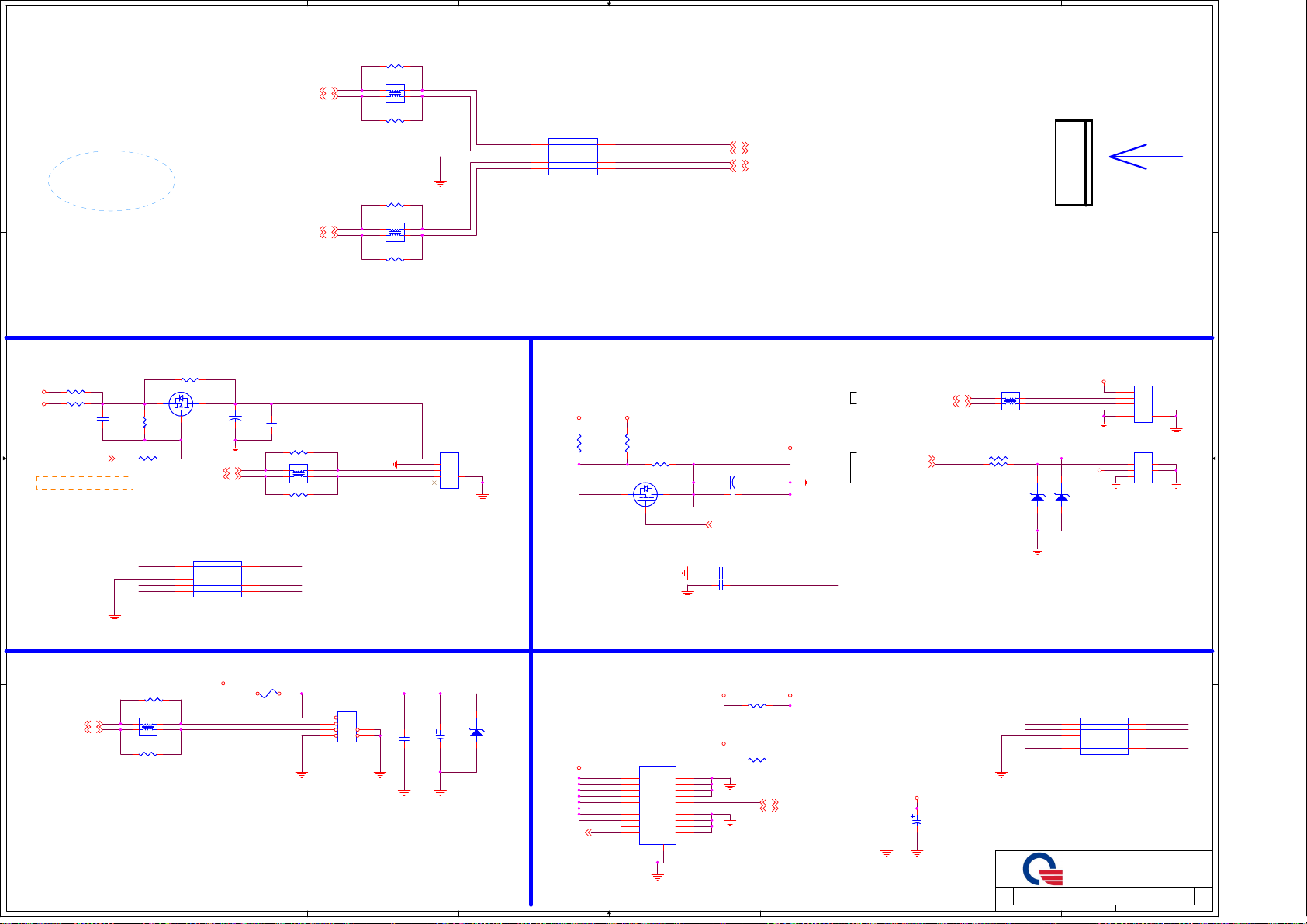Select the blue array block above the title block
Image resolution: width=1307 pixels, height=924 pixels.
click(1104, 736)
